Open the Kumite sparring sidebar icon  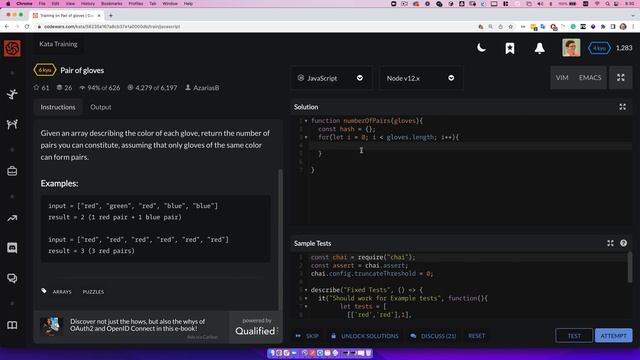[12, 124]
